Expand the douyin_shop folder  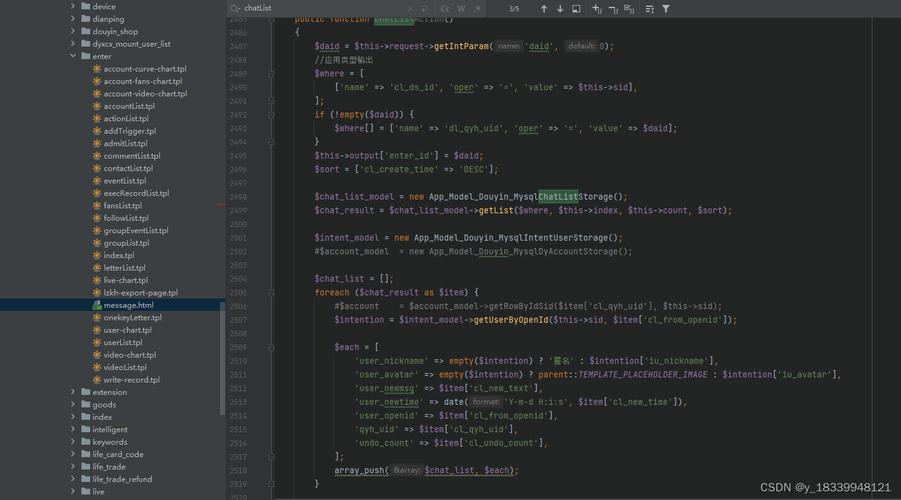pos(73,32)
